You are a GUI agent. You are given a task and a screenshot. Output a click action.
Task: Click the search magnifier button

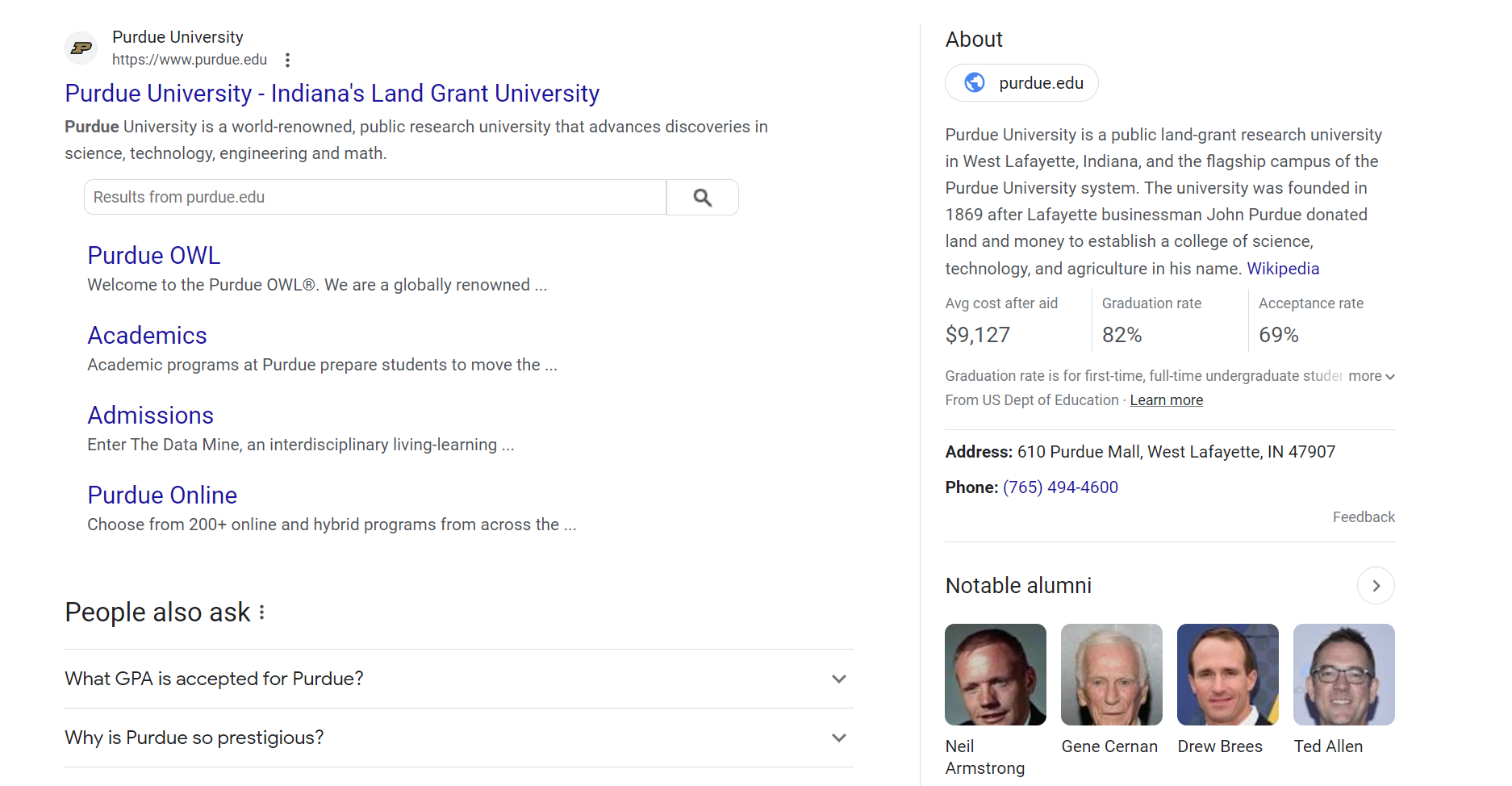[x=702, y=196]
